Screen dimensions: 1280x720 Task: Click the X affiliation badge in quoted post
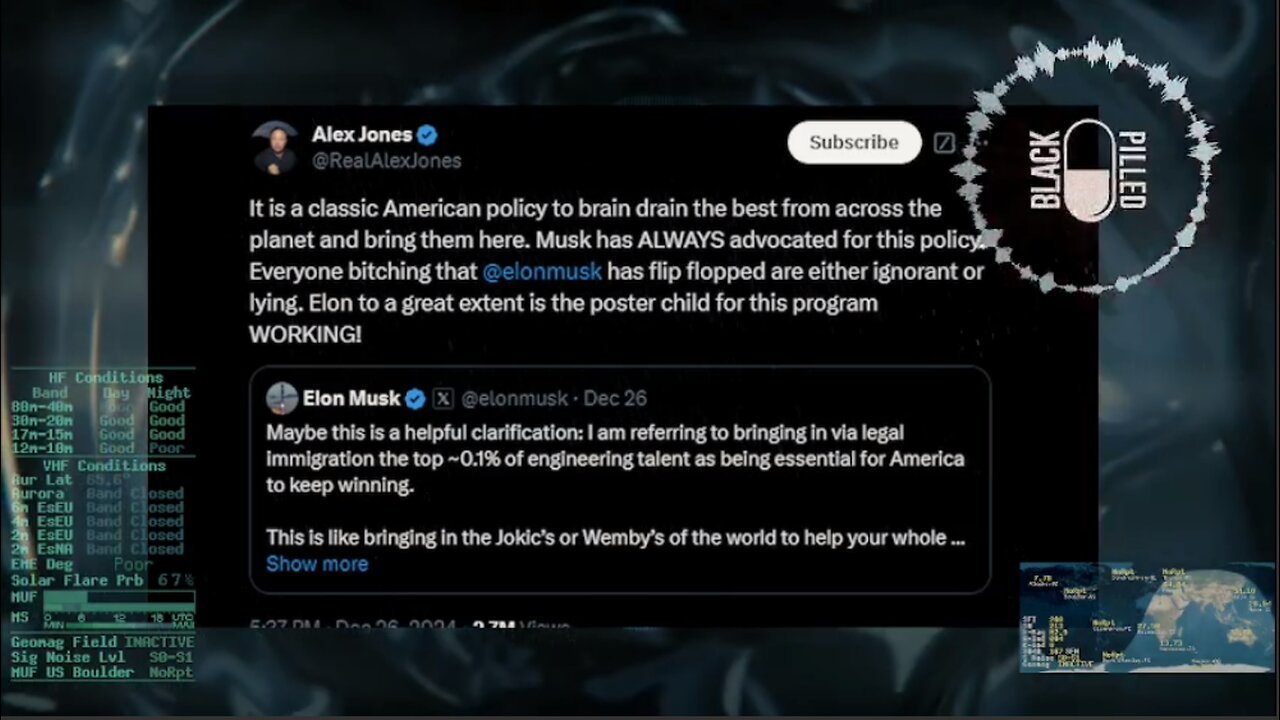pos(443,399)
